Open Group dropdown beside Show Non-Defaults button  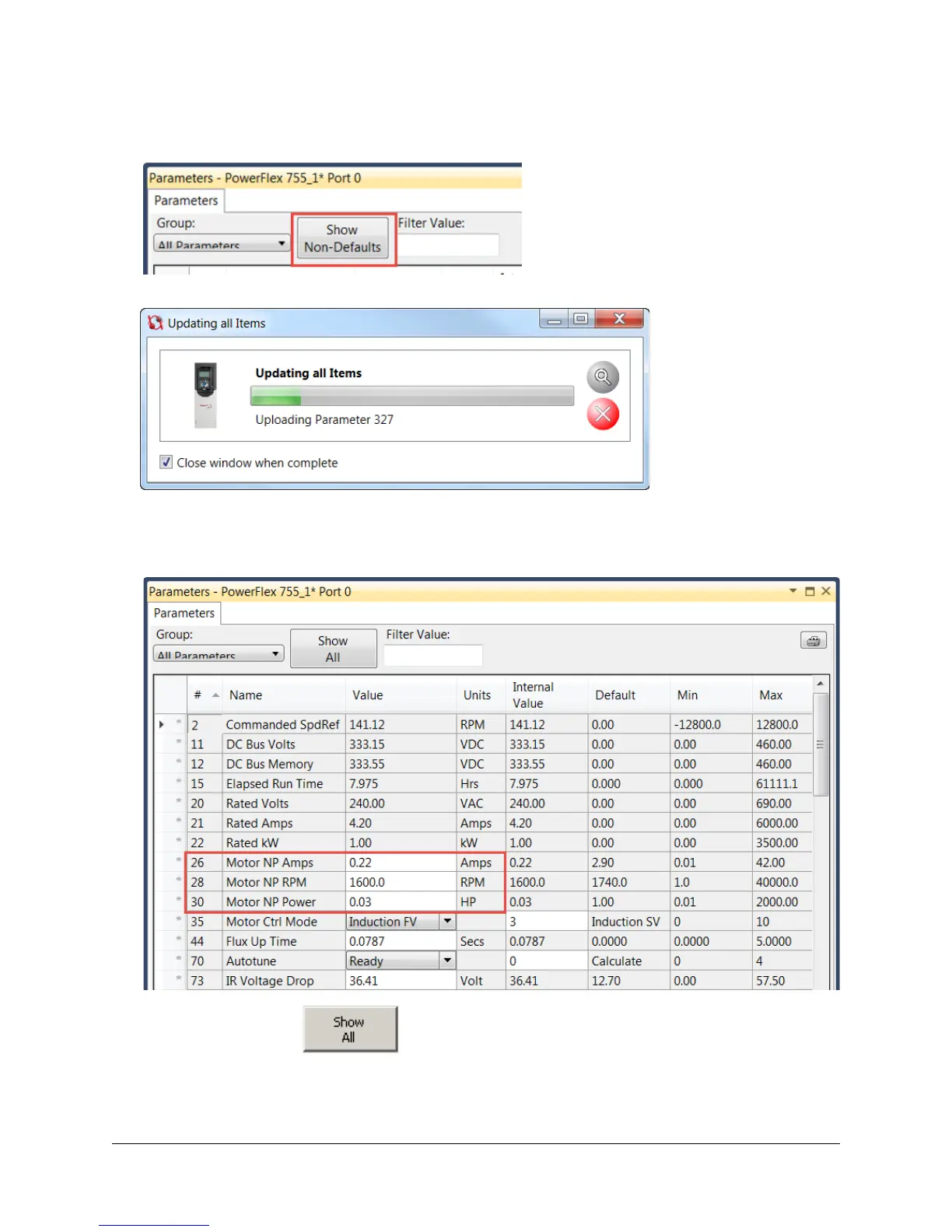222,243
